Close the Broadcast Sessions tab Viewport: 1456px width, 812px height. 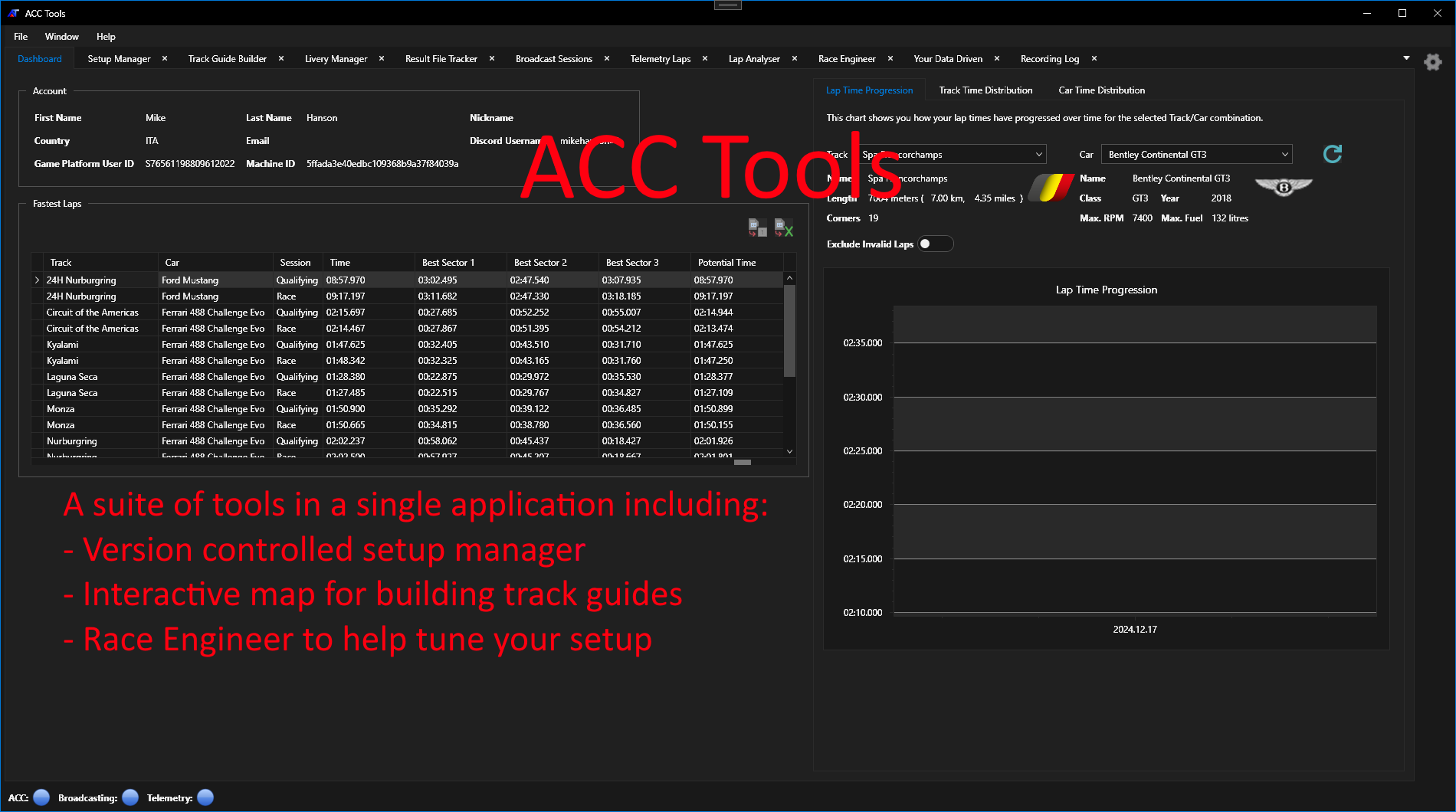(607, 58)
